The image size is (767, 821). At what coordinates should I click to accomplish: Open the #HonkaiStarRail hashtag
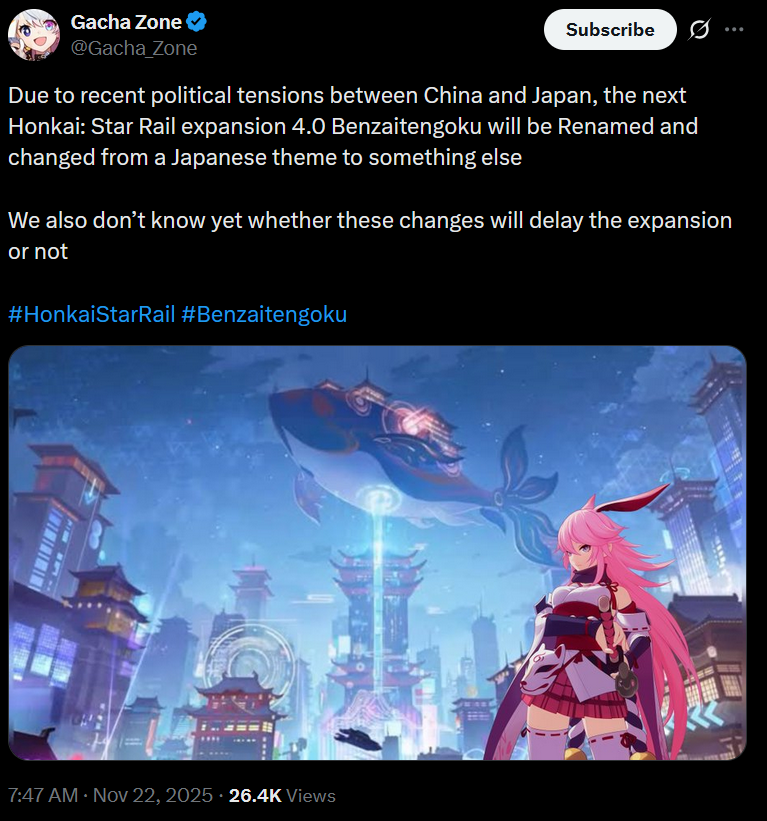tap(92, 314)
